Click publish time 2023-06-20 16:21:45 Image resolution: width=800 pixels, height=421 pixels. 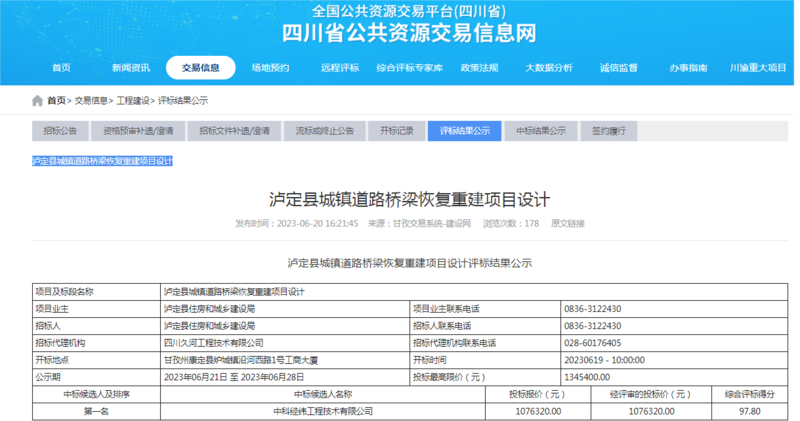317,224
